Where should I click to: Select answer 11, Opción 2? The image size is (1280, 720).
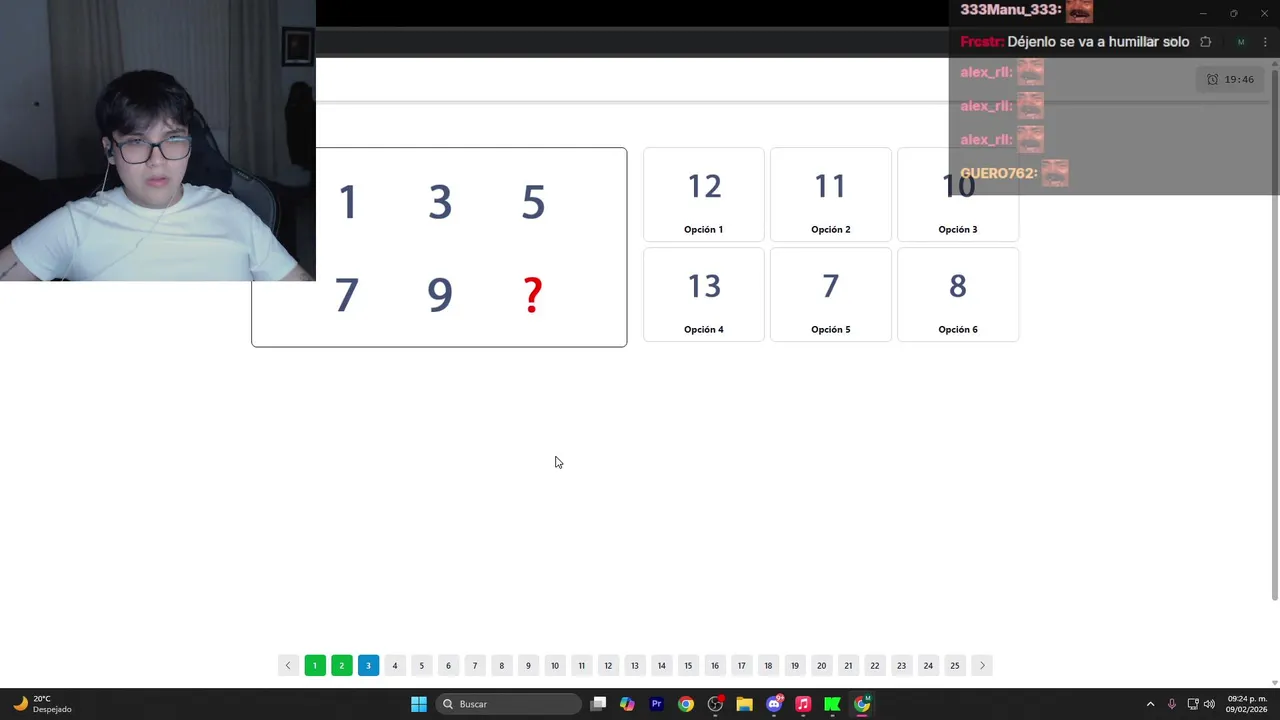coord(831,195)
